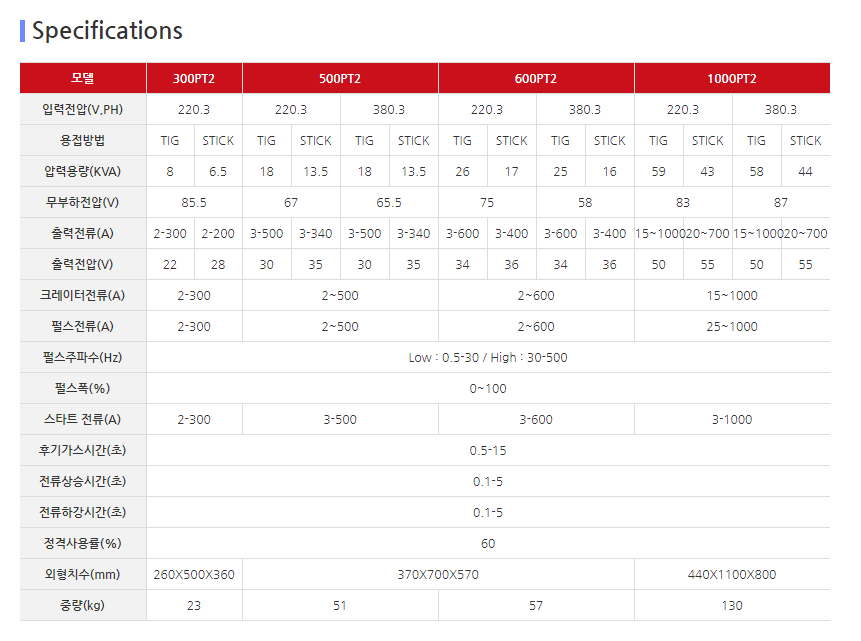Click 3-600 in the 스타트 전류 row
Image resolution: width=861 pixels, height=641 pixels.
pos(536,420)
